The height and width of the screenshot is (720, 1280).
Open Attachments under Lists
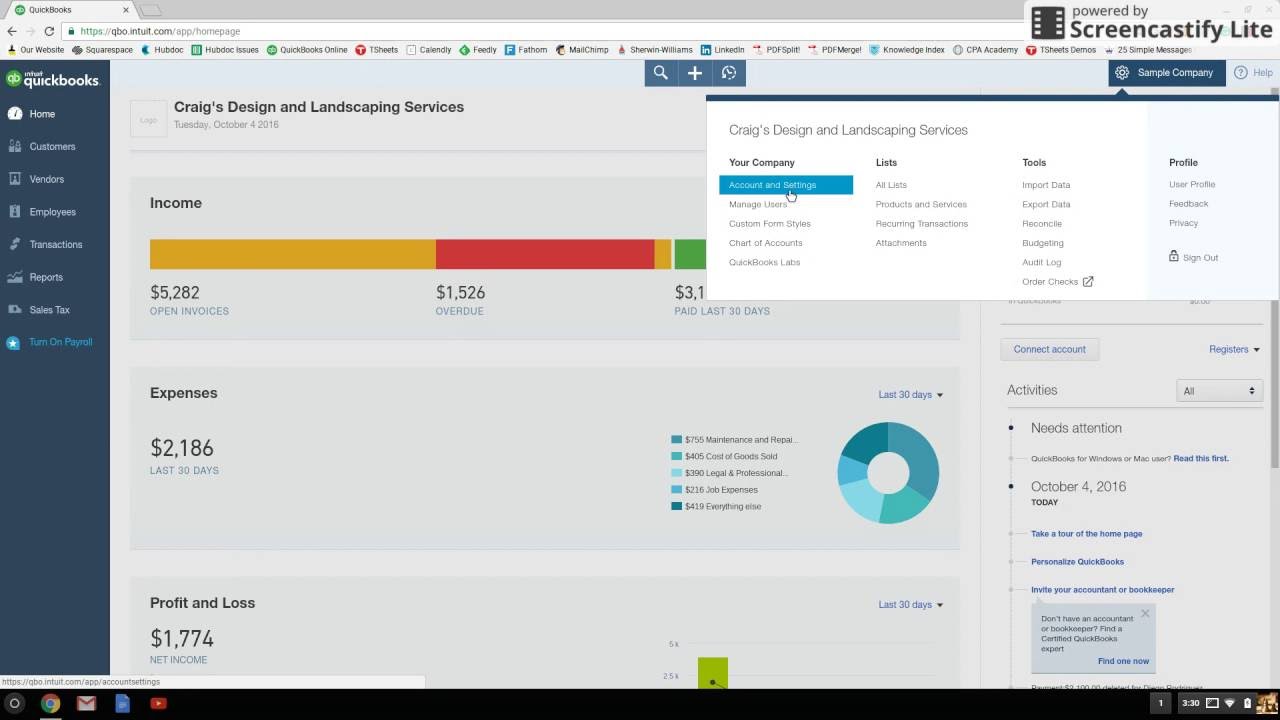(901, 243)
